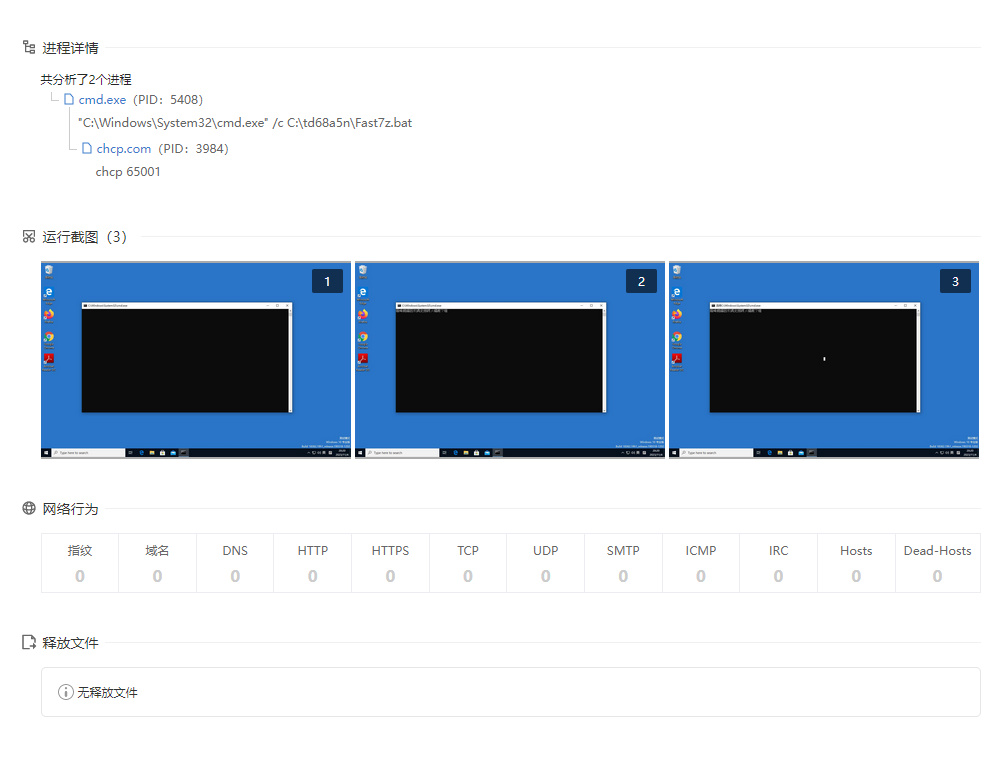Open the Dead-Hosts network category
The width and height of the screenshot is (1000, 760).
(x=937, y=563)
